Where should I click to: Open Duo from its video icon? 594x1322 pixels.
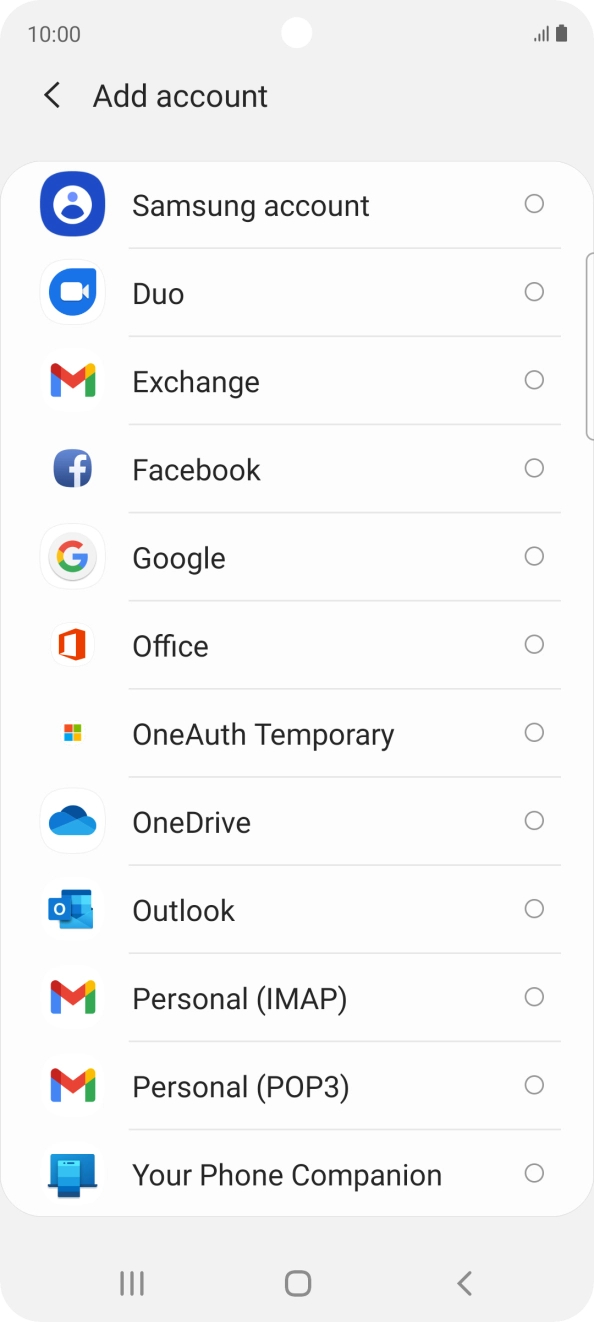coord(72,292)
